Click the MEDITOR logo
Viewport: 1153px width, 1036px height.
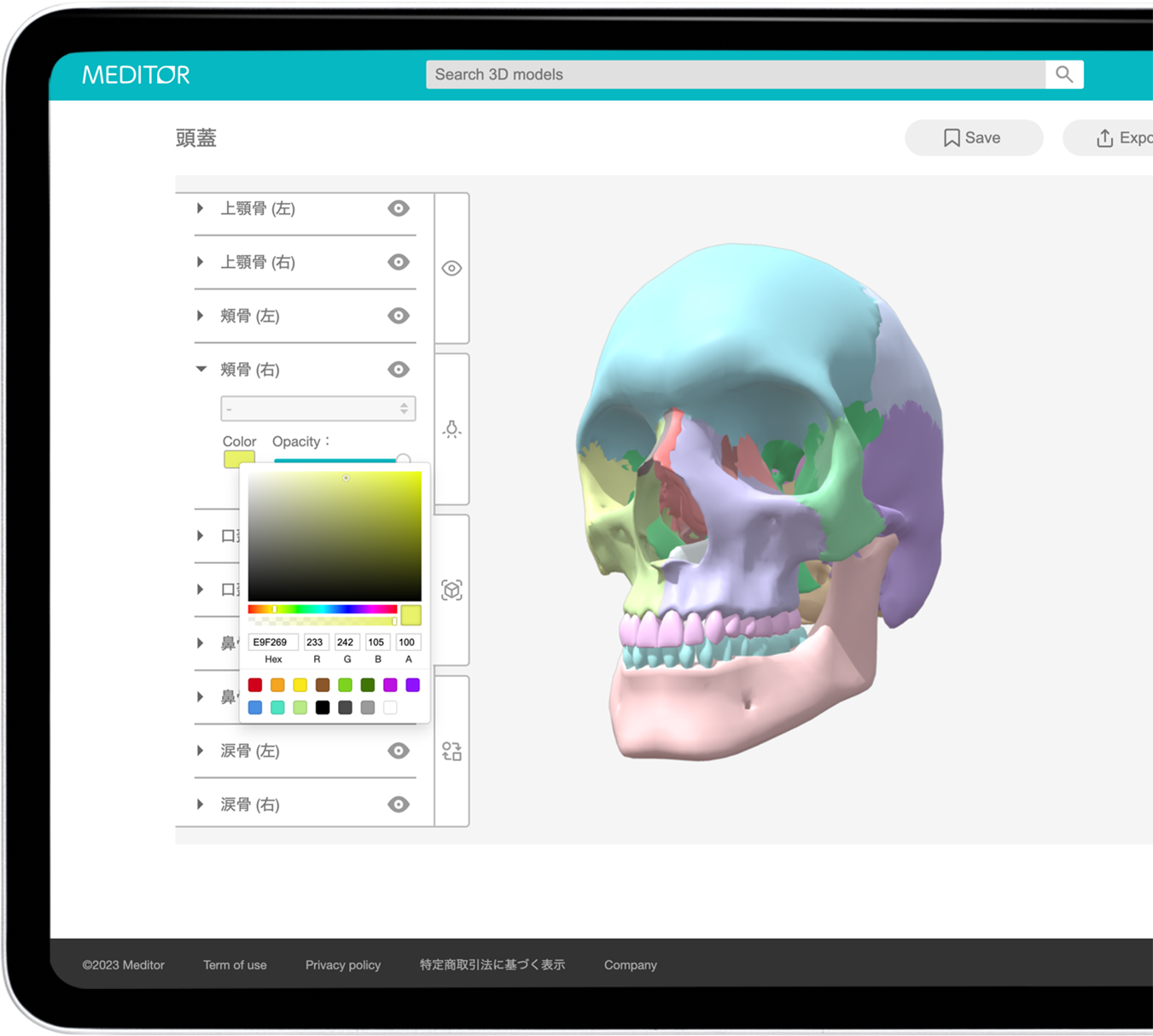tap(136, 75)
